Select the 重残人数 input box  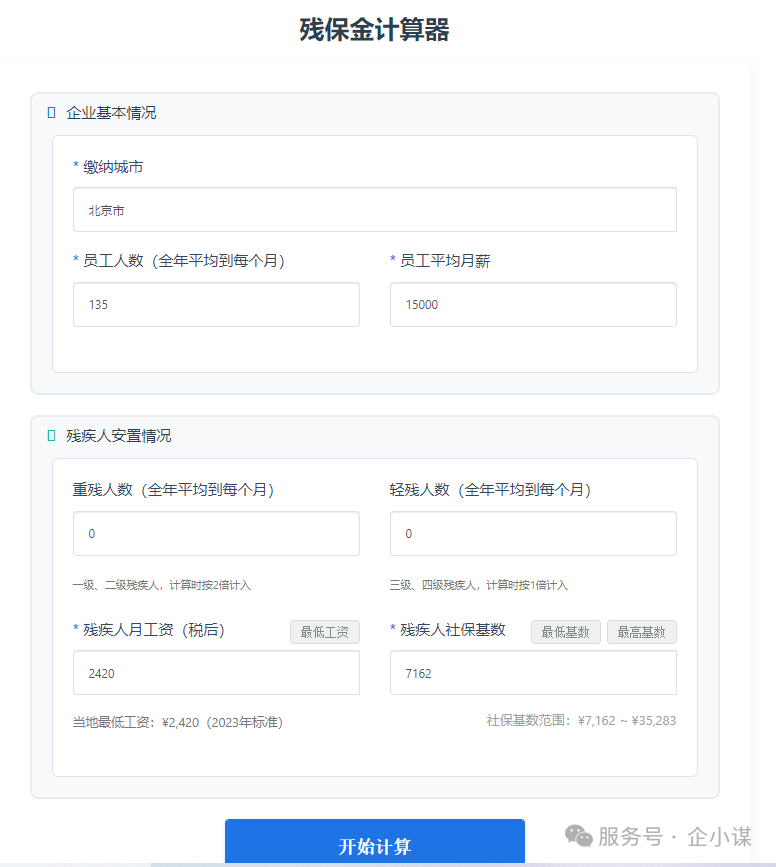pos(216,534)
